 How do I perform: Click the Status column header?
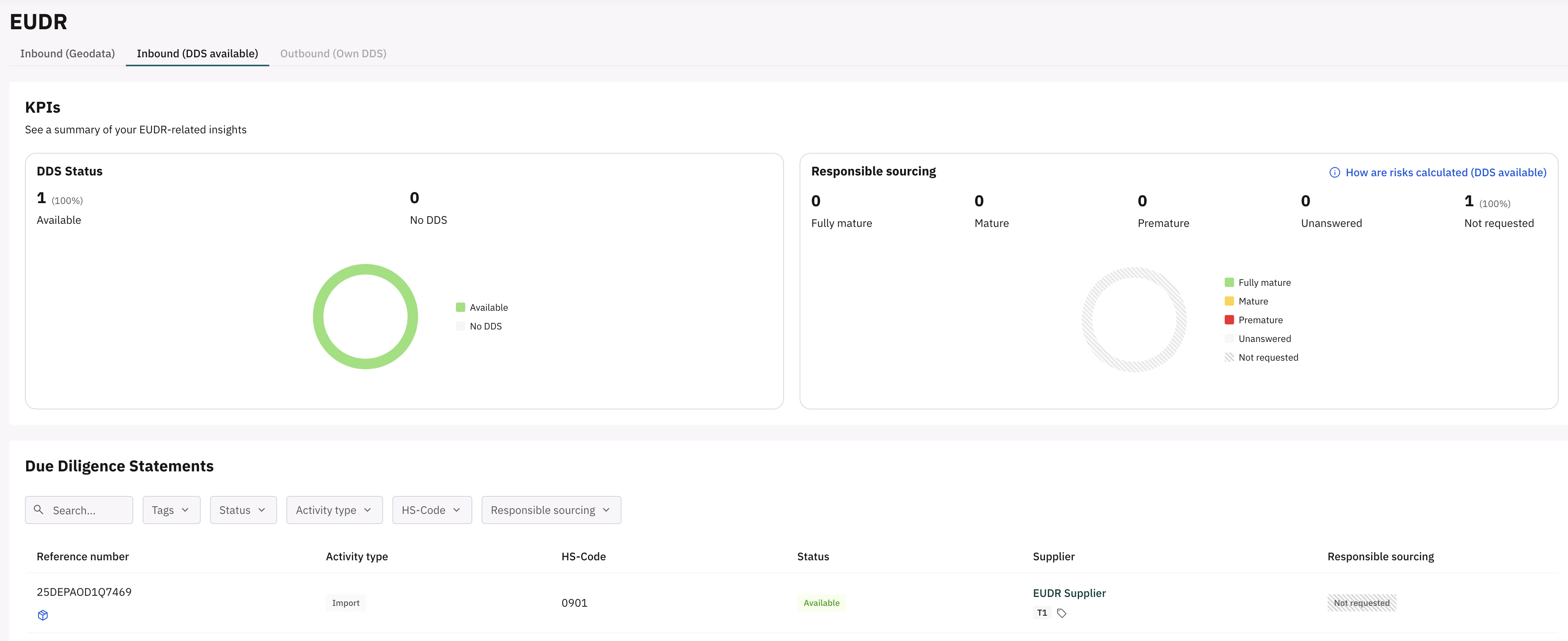pos(813,556)
